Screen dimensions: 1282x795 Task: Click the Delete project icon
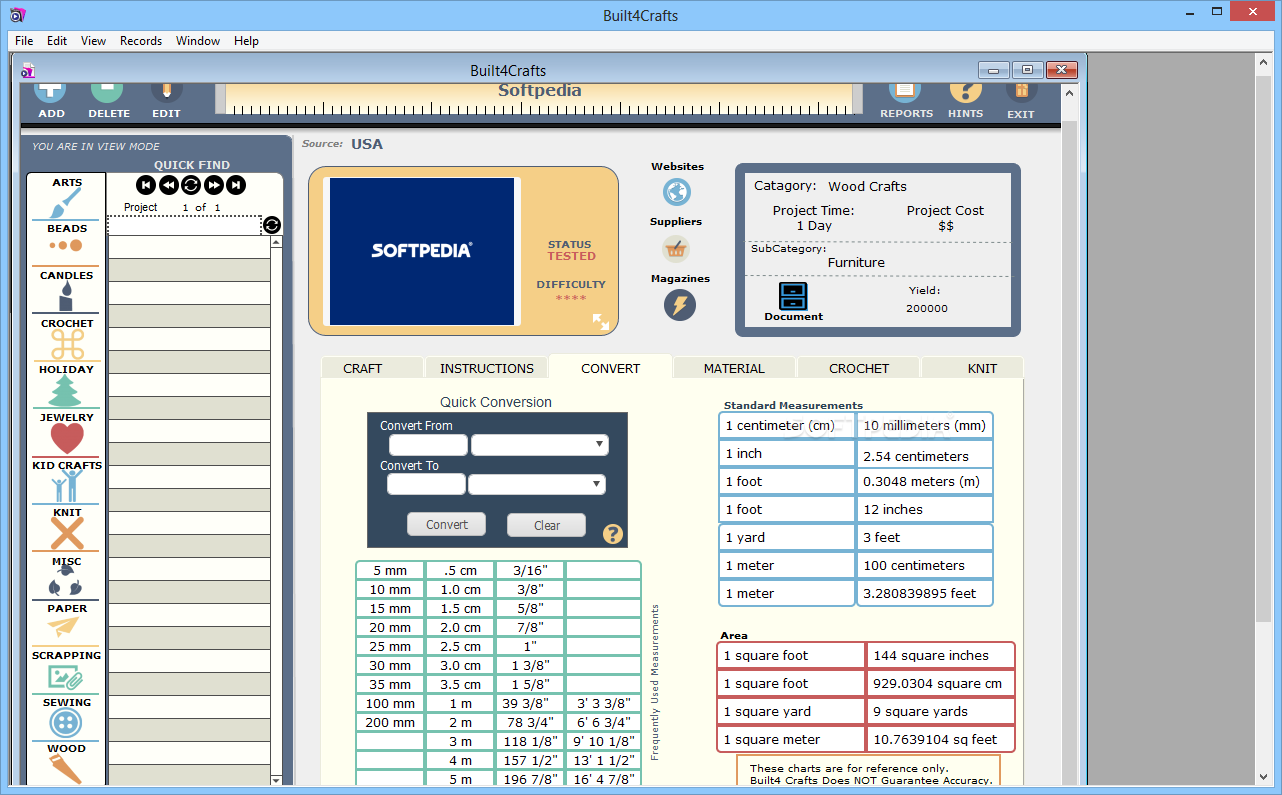pyautogui.click(x=109, y=92)
